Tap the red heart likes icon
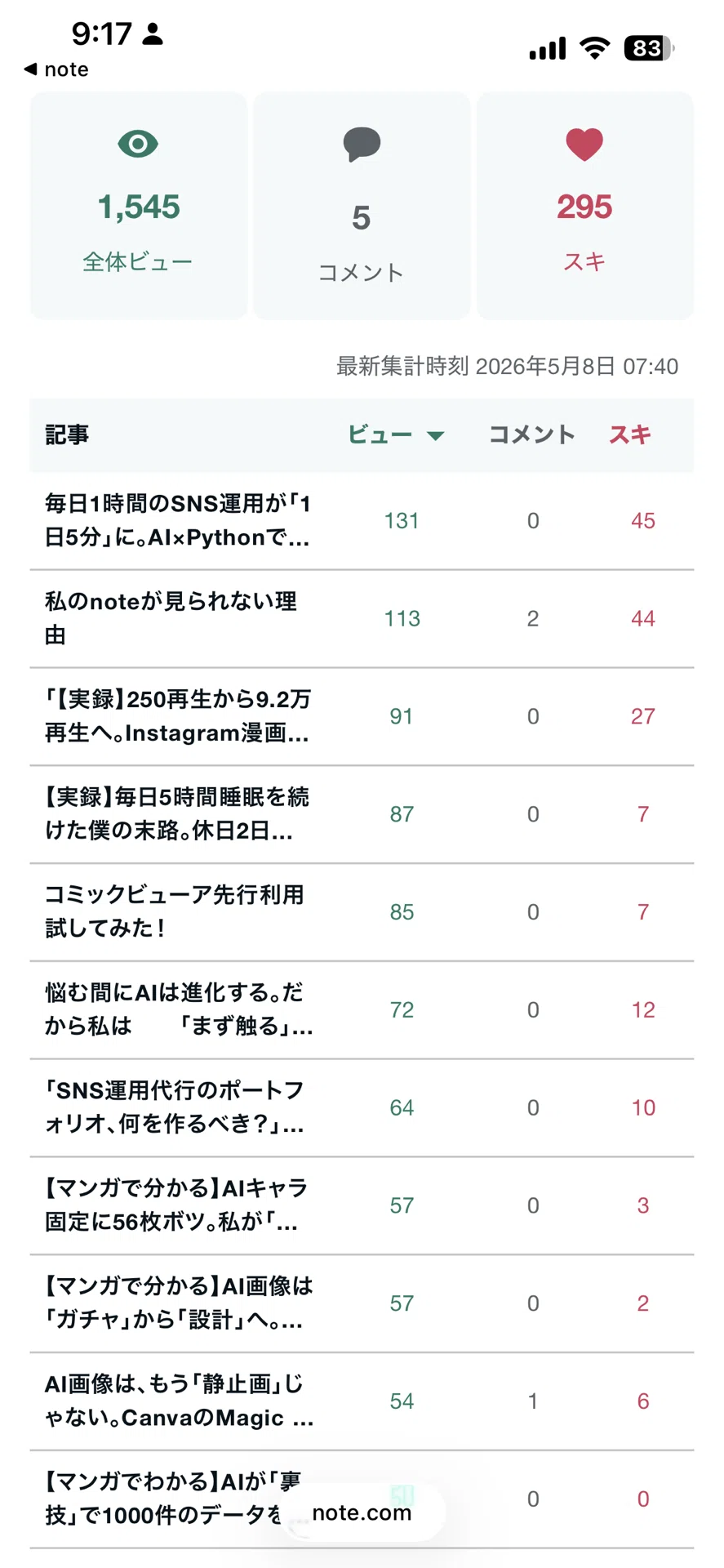Image resolution: width=724 pixels, height=1568 pixels. (x=584, y=145)
